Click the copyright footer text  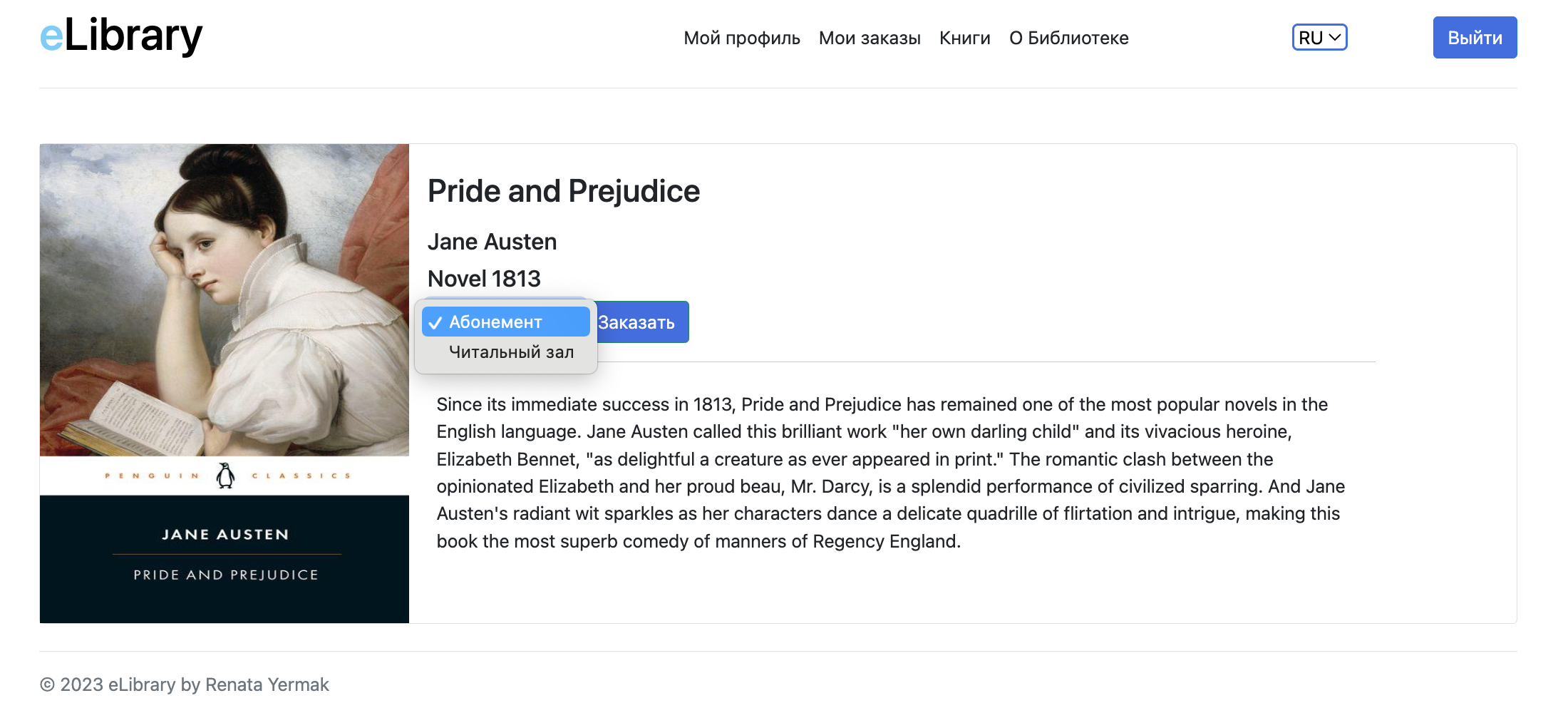(x=185, y=684)
